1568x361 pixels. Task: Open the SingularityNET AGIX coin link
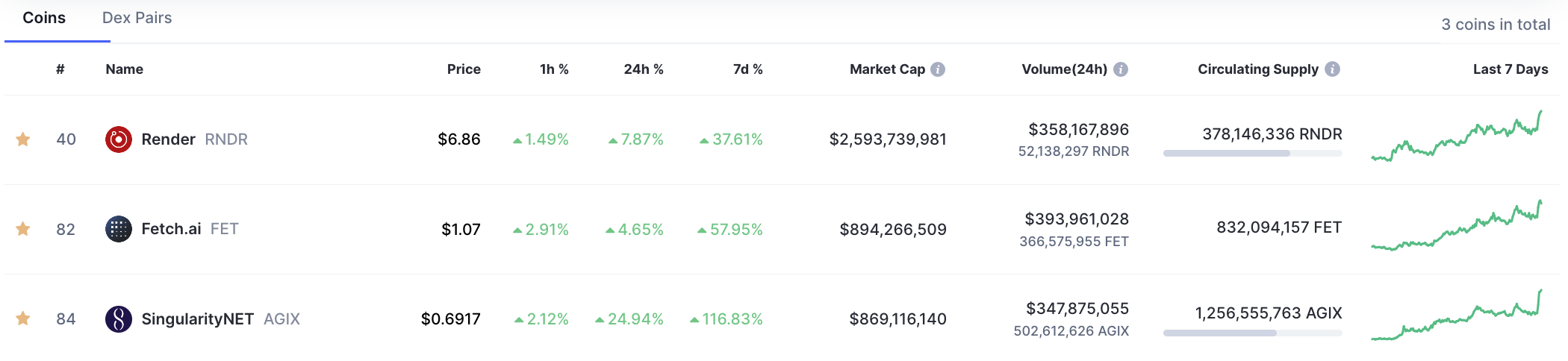click(x=220, y=319)
